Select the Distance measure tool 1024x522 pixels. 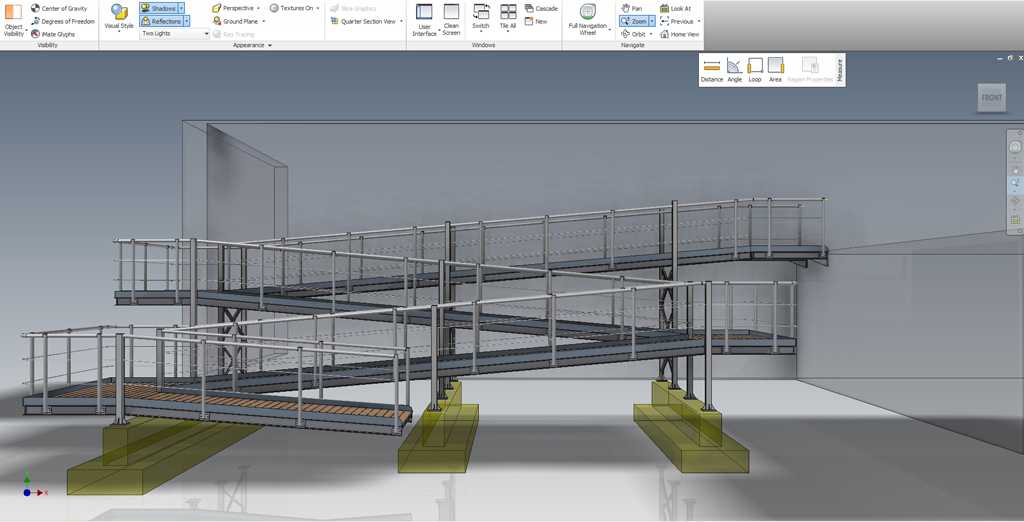712,70
